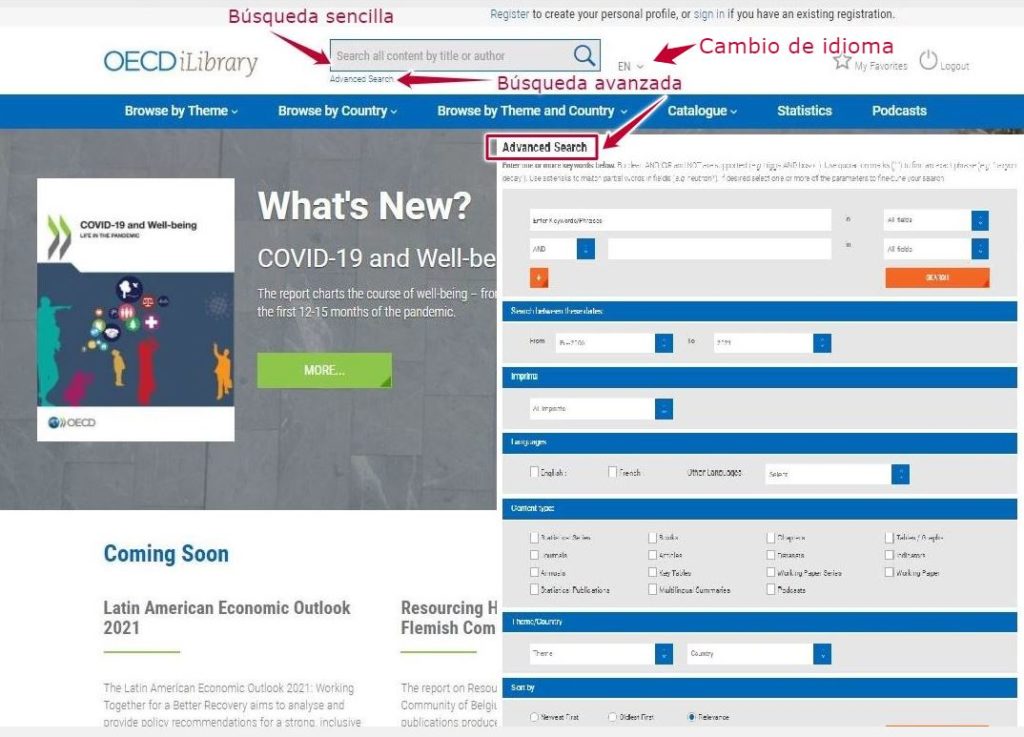Check the Datasets checkbox
Viewport: 1024px width, 737px height.
pos(771,555)
